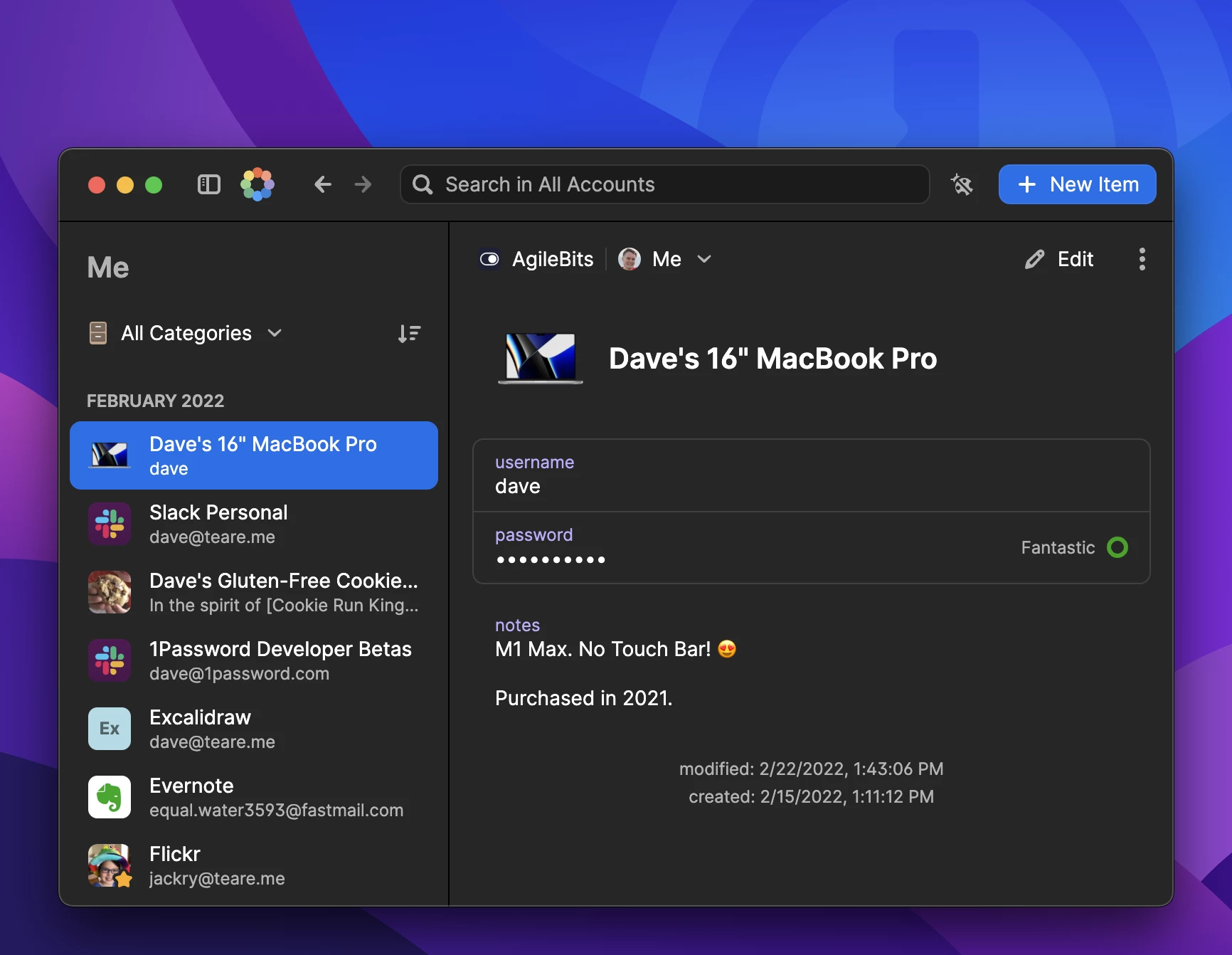Open Dave's Gluten-Free Cookie item
This screenshot has height=955, width=1232.
coord(254,592)
